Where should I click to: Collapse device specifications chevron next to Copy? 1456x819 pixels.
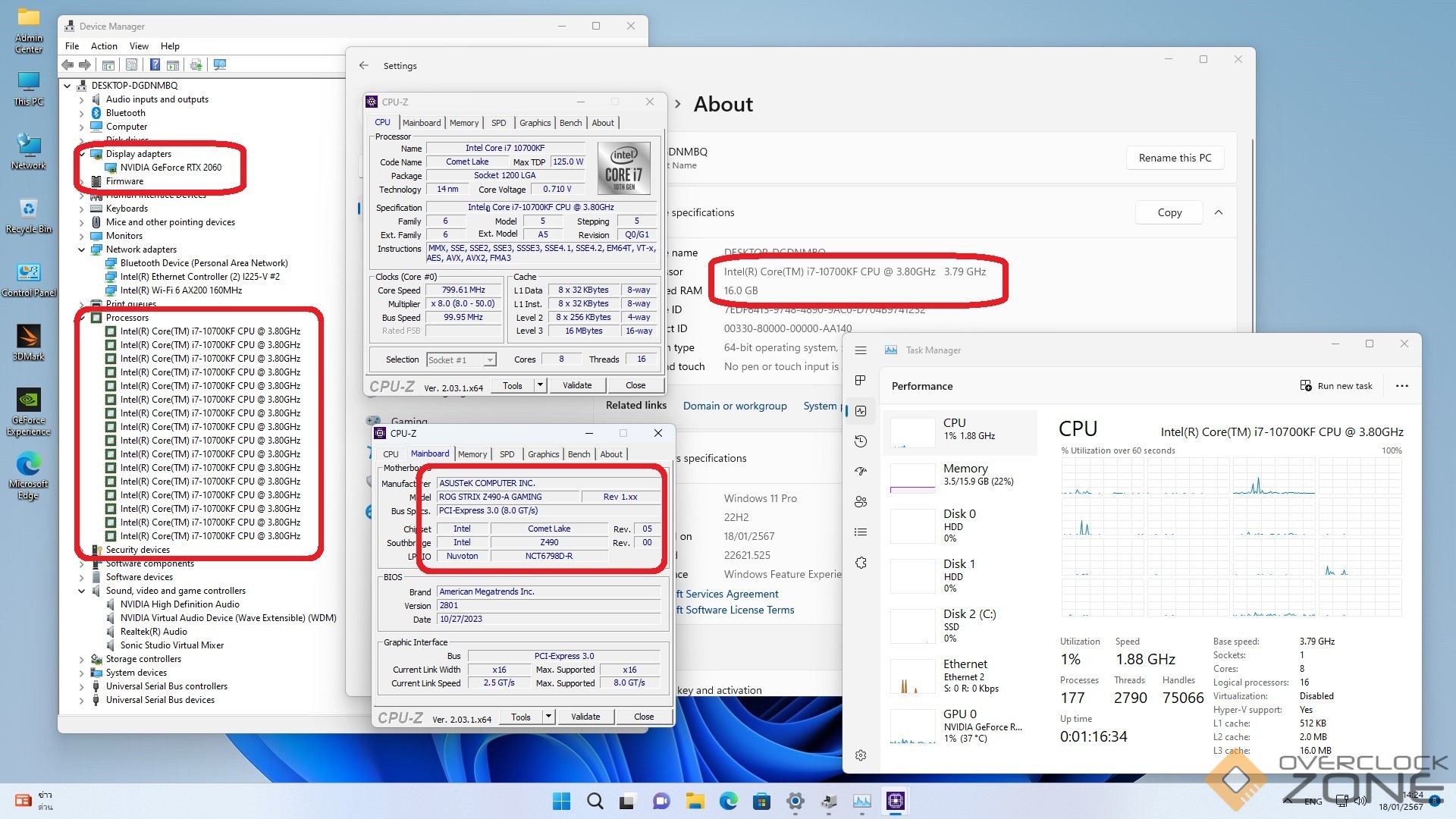coord(1219,212)
